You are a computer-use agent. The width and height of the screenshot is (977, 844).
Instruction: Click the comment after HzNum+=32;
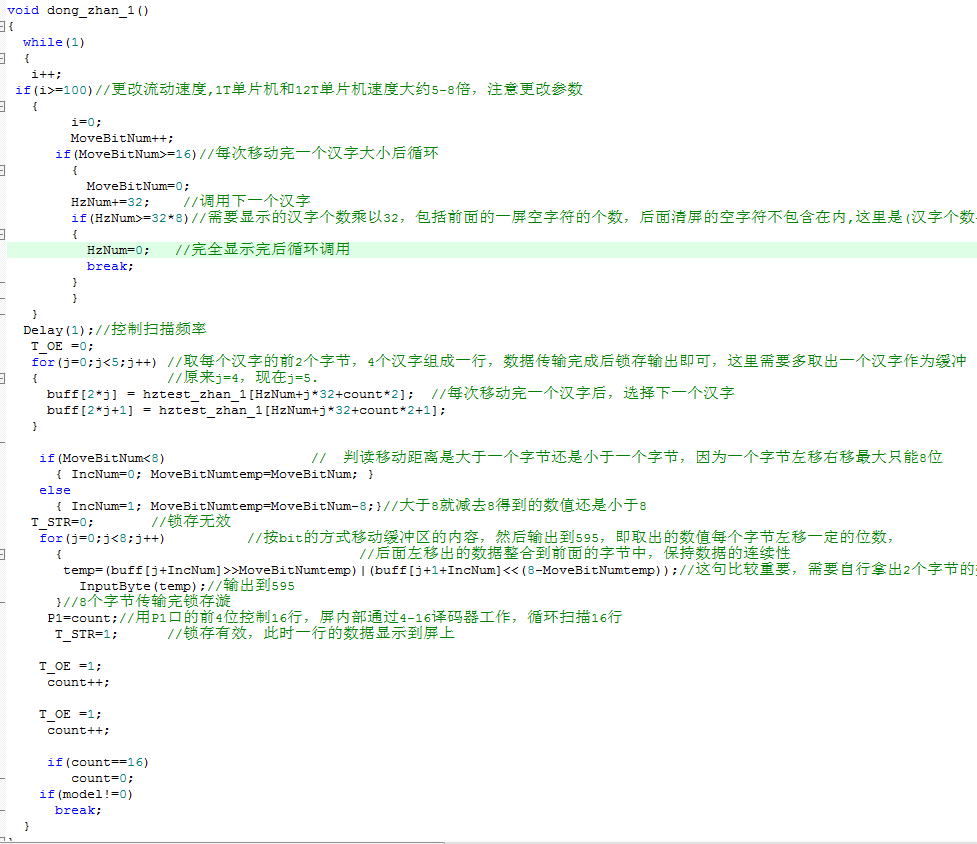[x=247, y=201]
